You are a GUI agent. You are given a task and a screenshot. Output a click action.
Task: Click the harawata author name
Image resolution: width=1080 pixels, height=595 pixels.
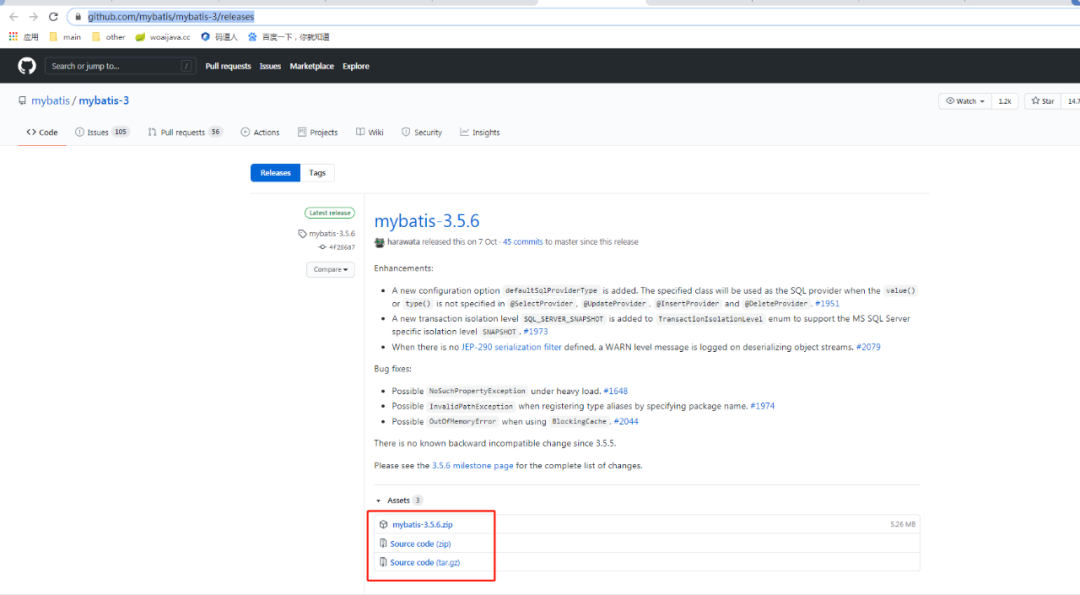[403, 242]
